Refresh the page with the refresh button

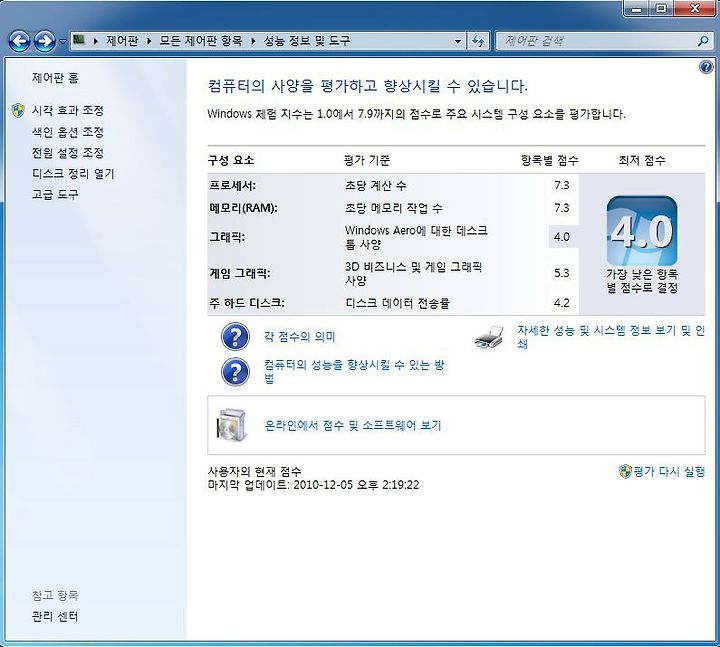click(478, 41)
